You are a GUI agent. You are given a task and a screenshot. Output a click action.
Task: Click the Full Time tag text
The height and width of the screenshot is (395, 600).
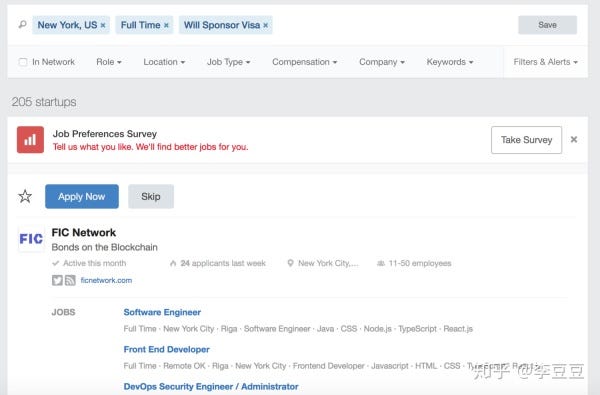(140, 25)
